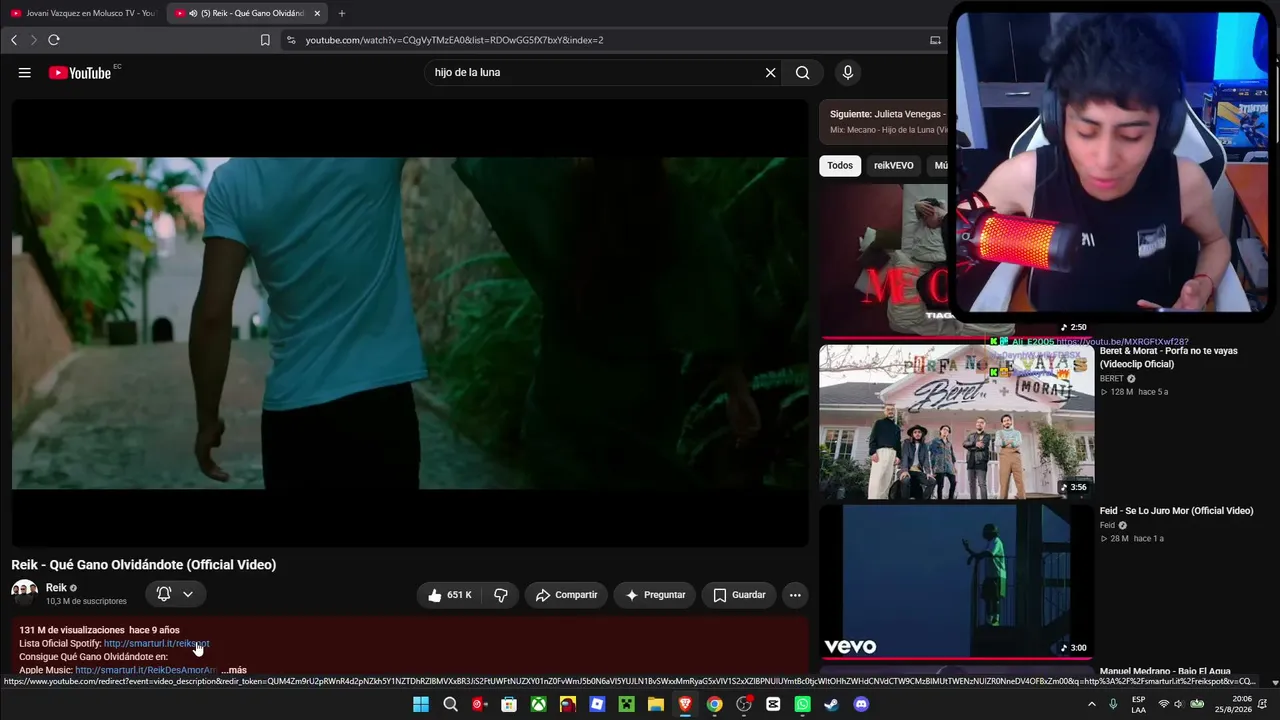Launch Xbox app from the taskbar
Screen dimensions: 1280x720
pos(539,705)
